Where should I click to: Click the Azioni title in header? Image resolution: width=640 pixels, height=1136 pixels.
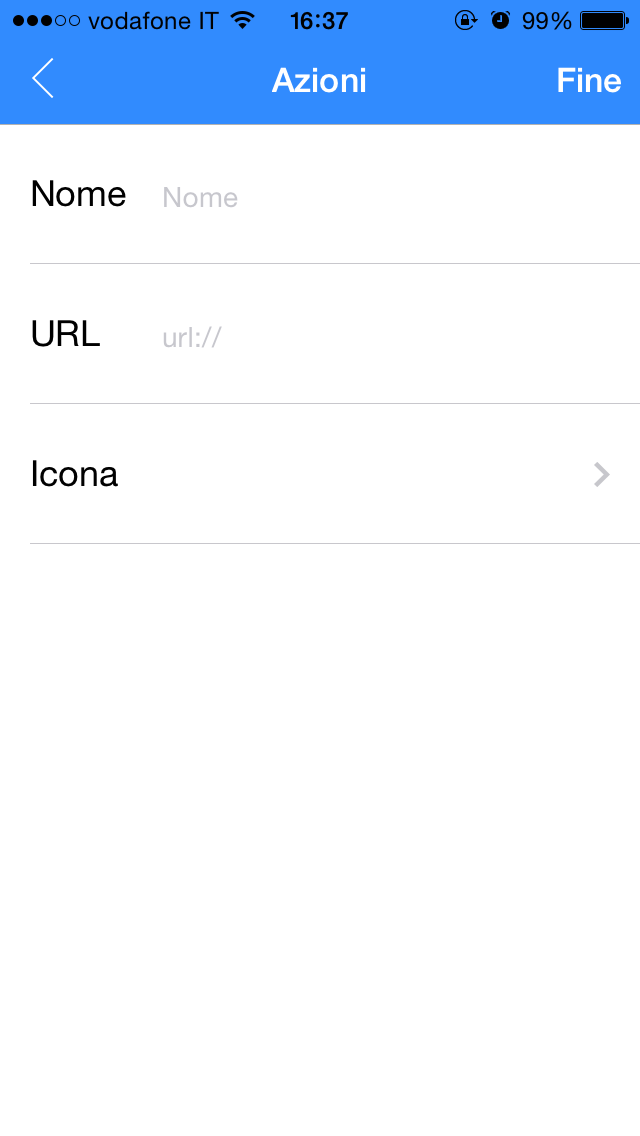[x=319, y=81]
